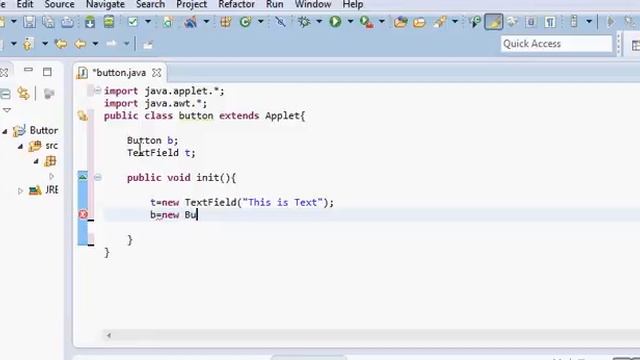This screenshot has height=360, width=640.
Task: Open the Source menu
Action: pyautogui.click(x=60, y=4)
